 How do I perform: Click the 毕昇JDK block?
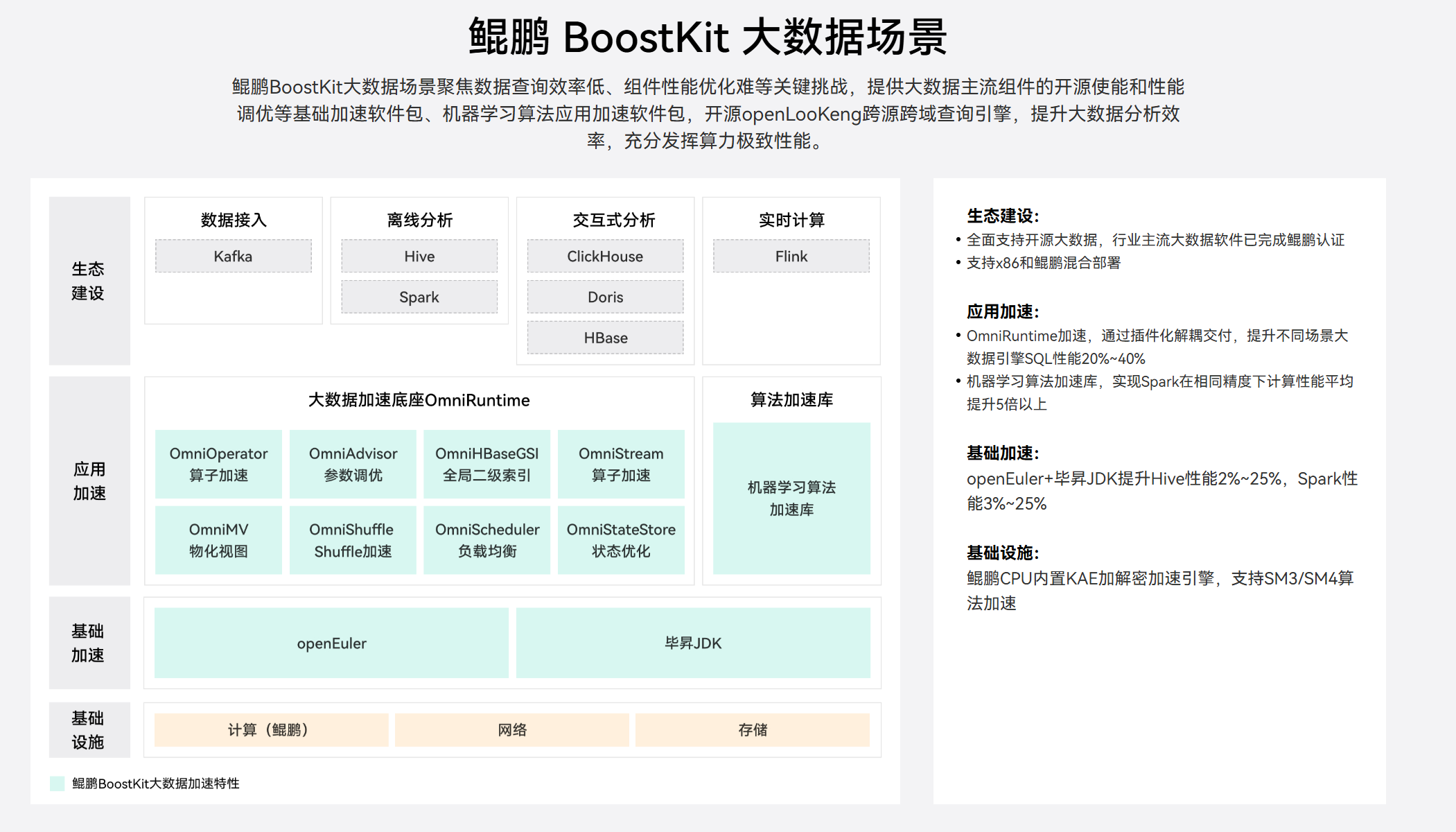tap(693, 643)
